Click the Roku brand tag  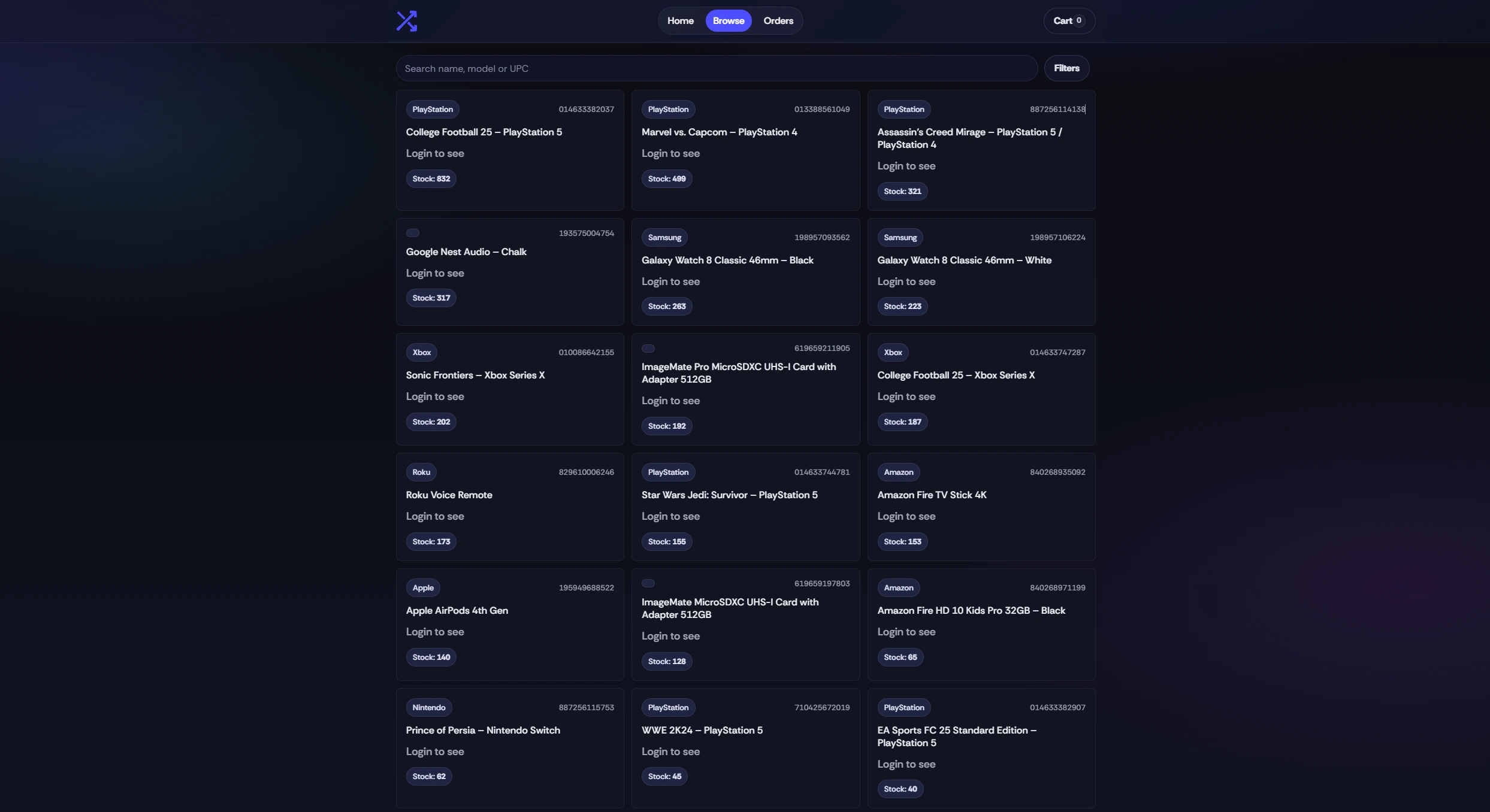(x=421, y=472)
